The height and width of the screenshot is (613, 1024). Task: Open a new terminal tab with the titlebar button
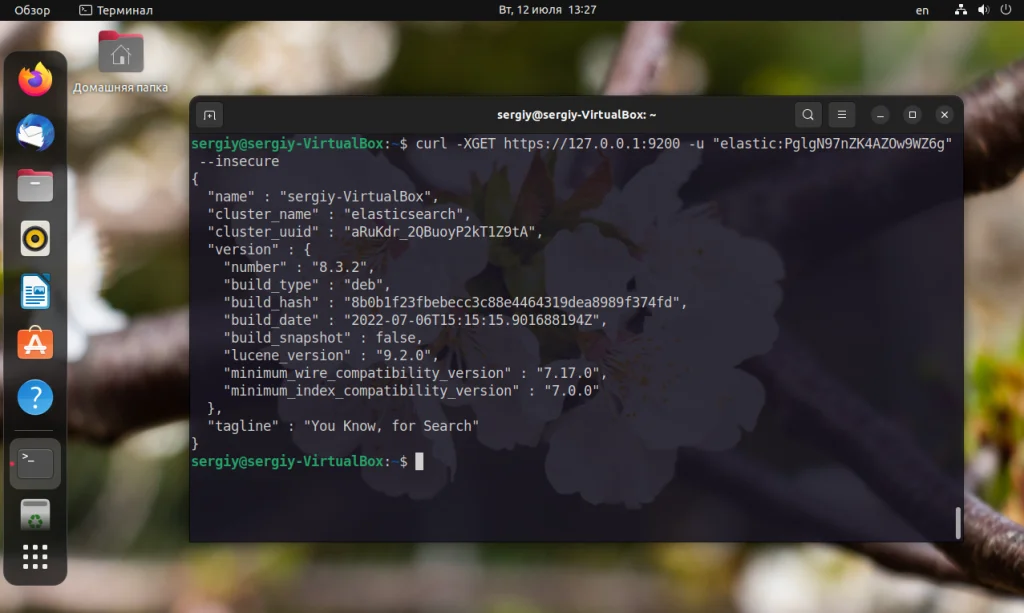click(209, 114)
